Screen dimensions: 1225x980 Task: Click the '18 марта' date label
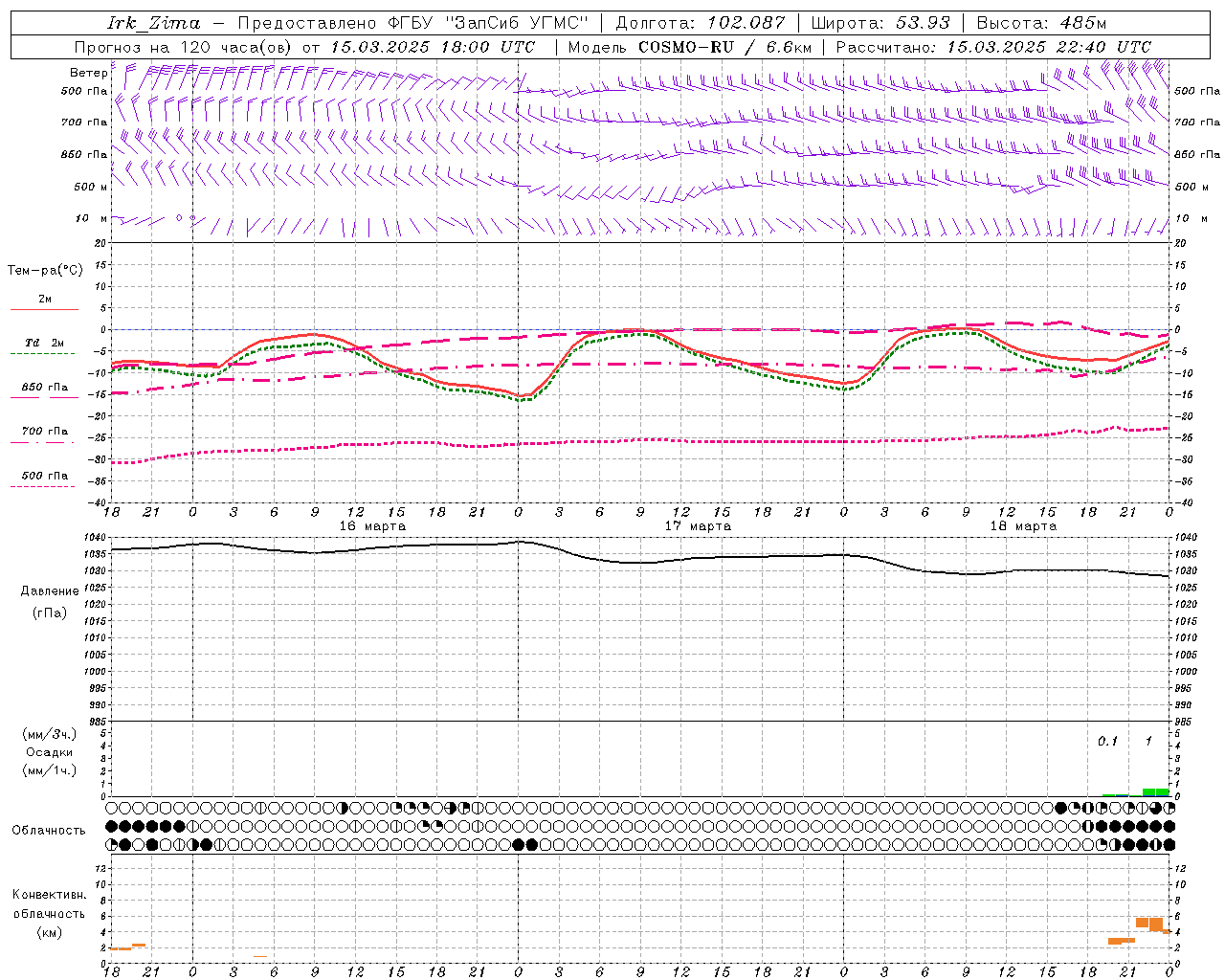click(x=1023, y=526)
